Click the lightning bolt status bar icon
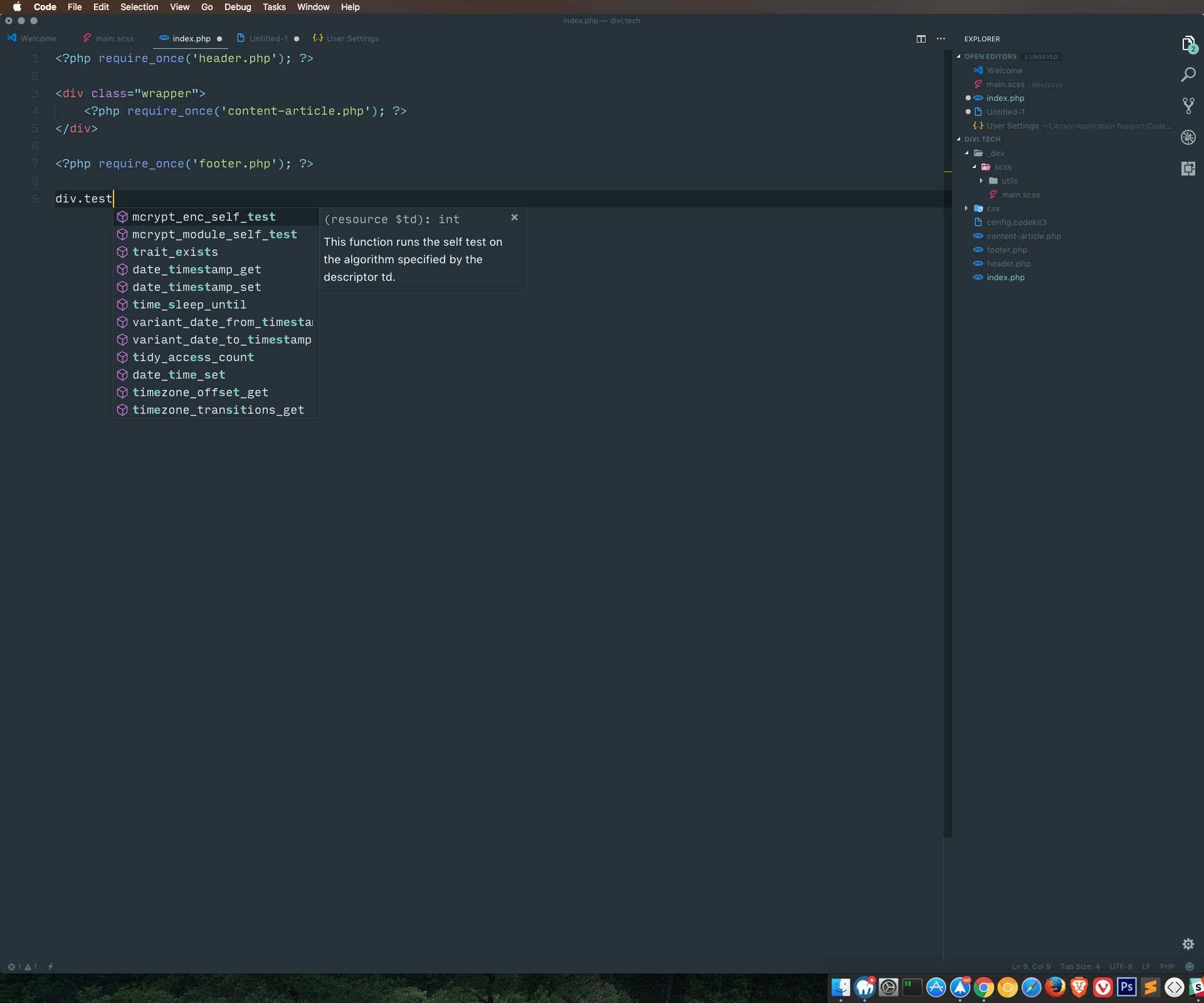The width and height of the screenshot is (1204, 1003). click(51, 967)
